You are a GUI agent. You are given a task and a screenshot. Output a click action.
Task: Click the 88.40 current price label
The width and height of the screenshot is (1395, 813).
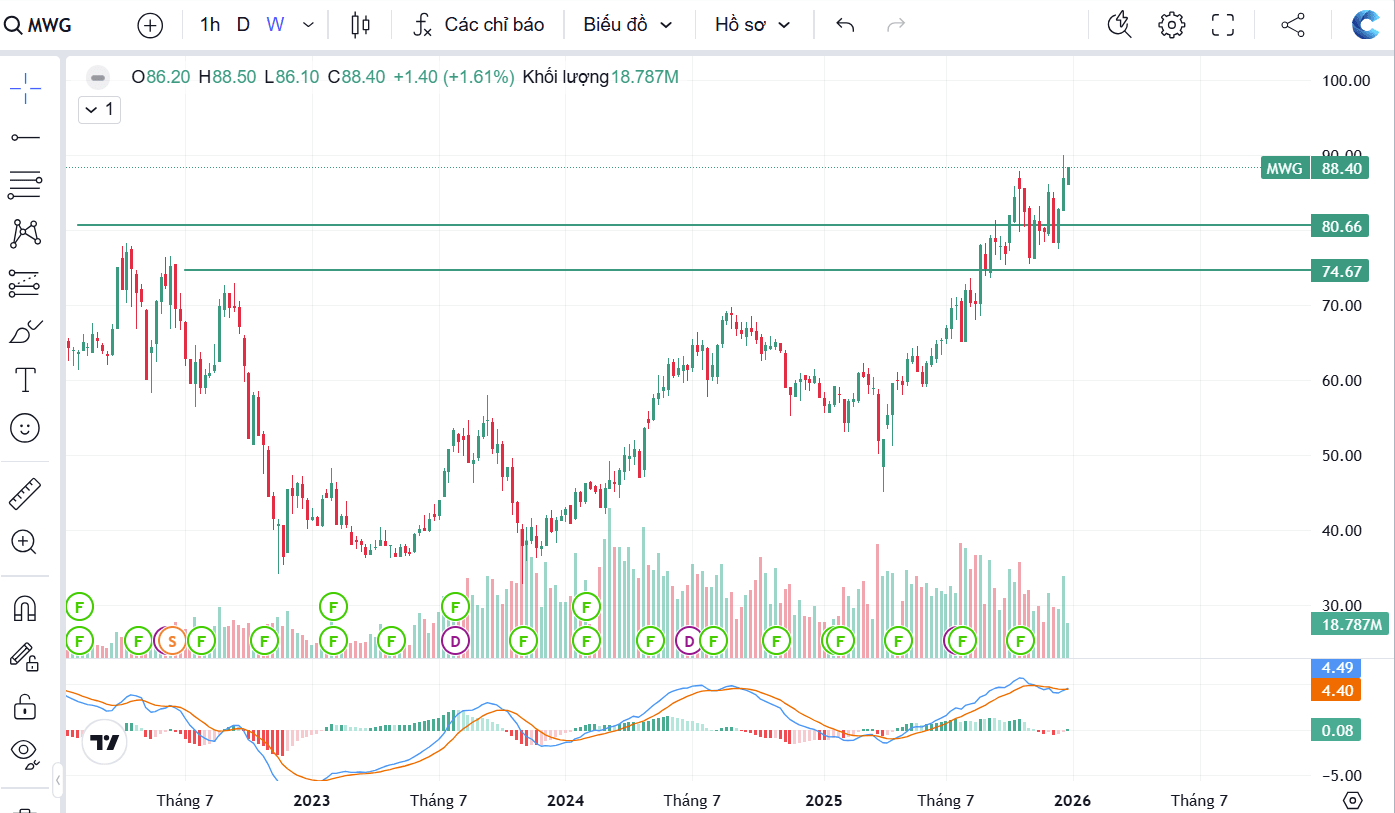click(1342, 168)
